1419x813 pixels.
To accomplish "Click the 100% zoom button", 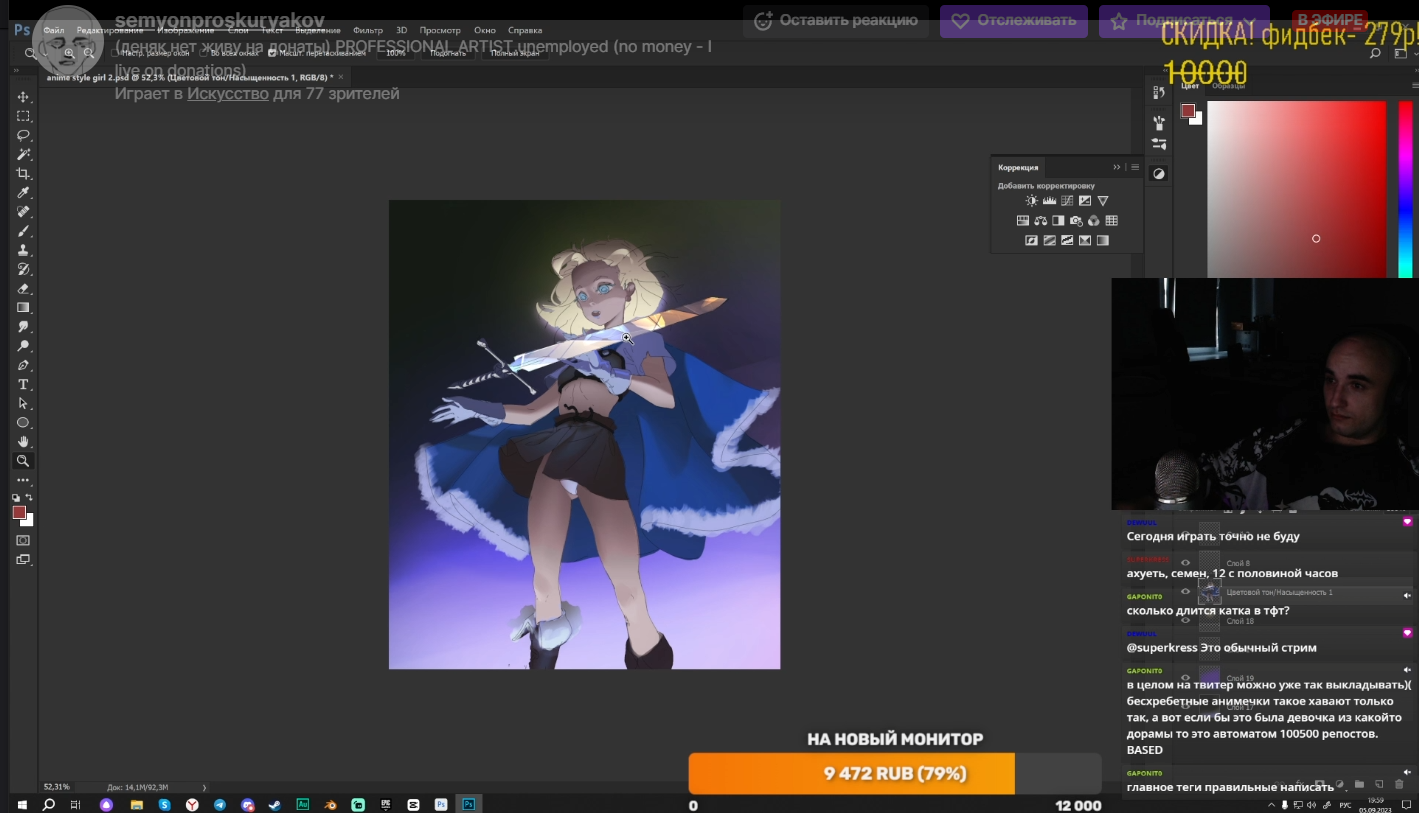I will pos(396,53).
